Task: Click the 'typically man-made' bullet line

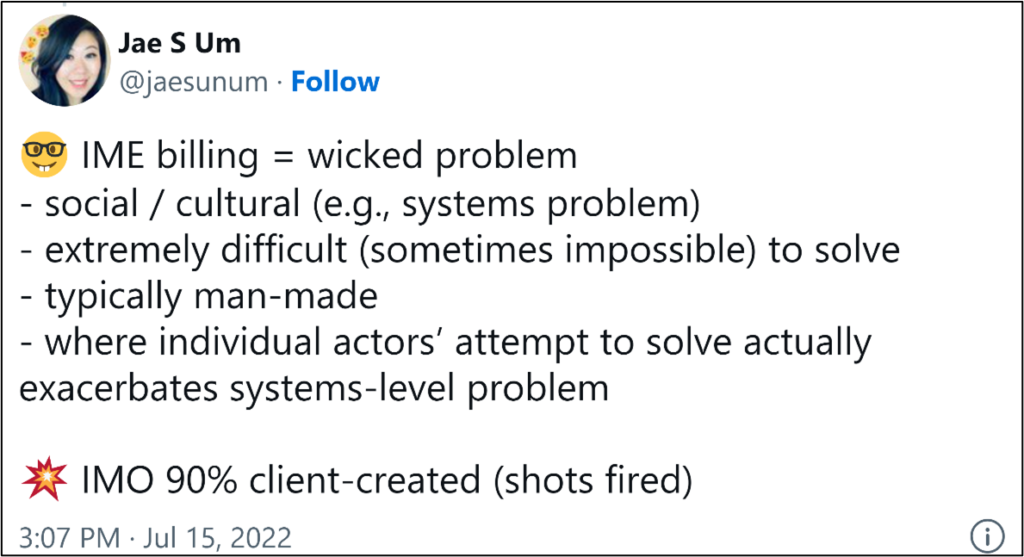Action: tap(199, 297)
